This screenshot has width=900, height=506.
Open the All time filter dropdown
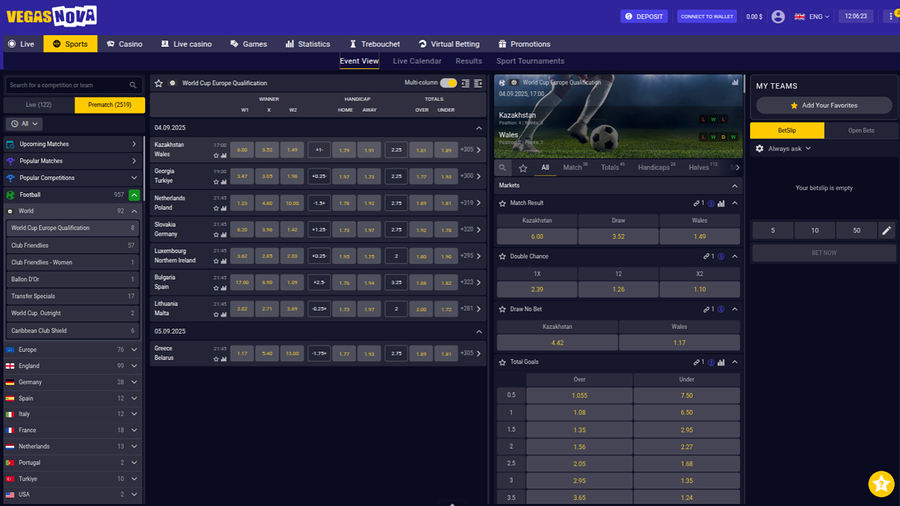24,124
